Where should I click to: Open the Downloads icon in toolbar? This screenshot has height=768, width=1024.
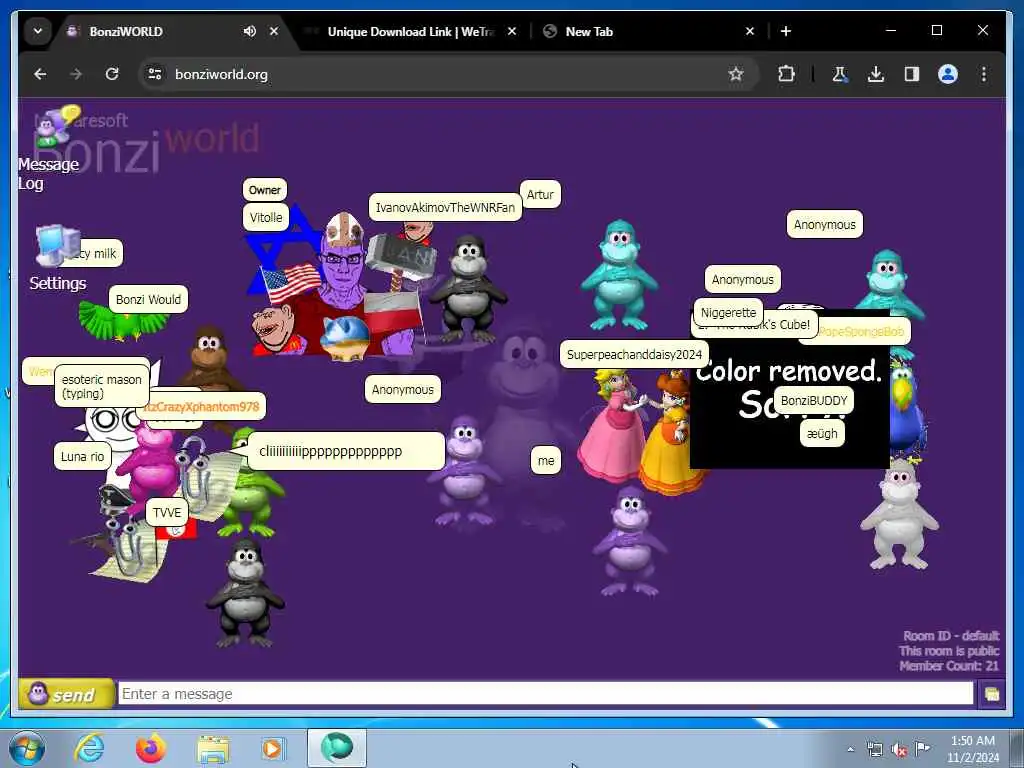[876, 74]
